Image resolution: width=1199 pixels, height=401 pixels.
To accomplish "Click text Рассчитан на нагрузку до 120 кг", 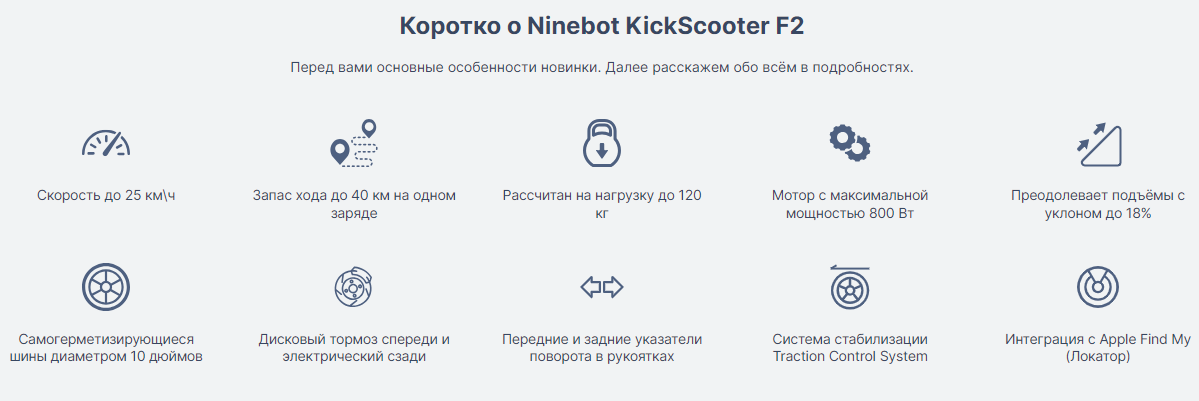I will click(x=602, y=204).
